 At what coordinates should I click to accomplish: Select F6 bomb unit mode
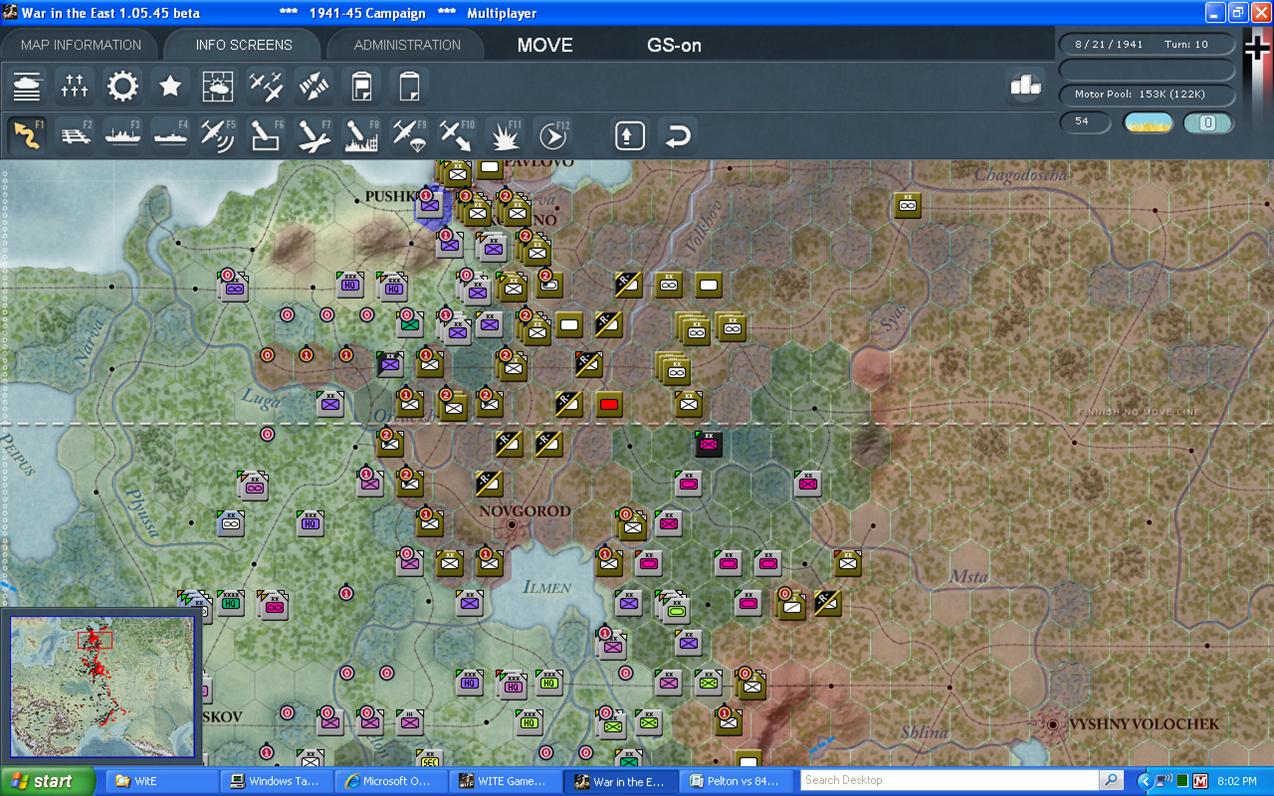pos(266,135)
